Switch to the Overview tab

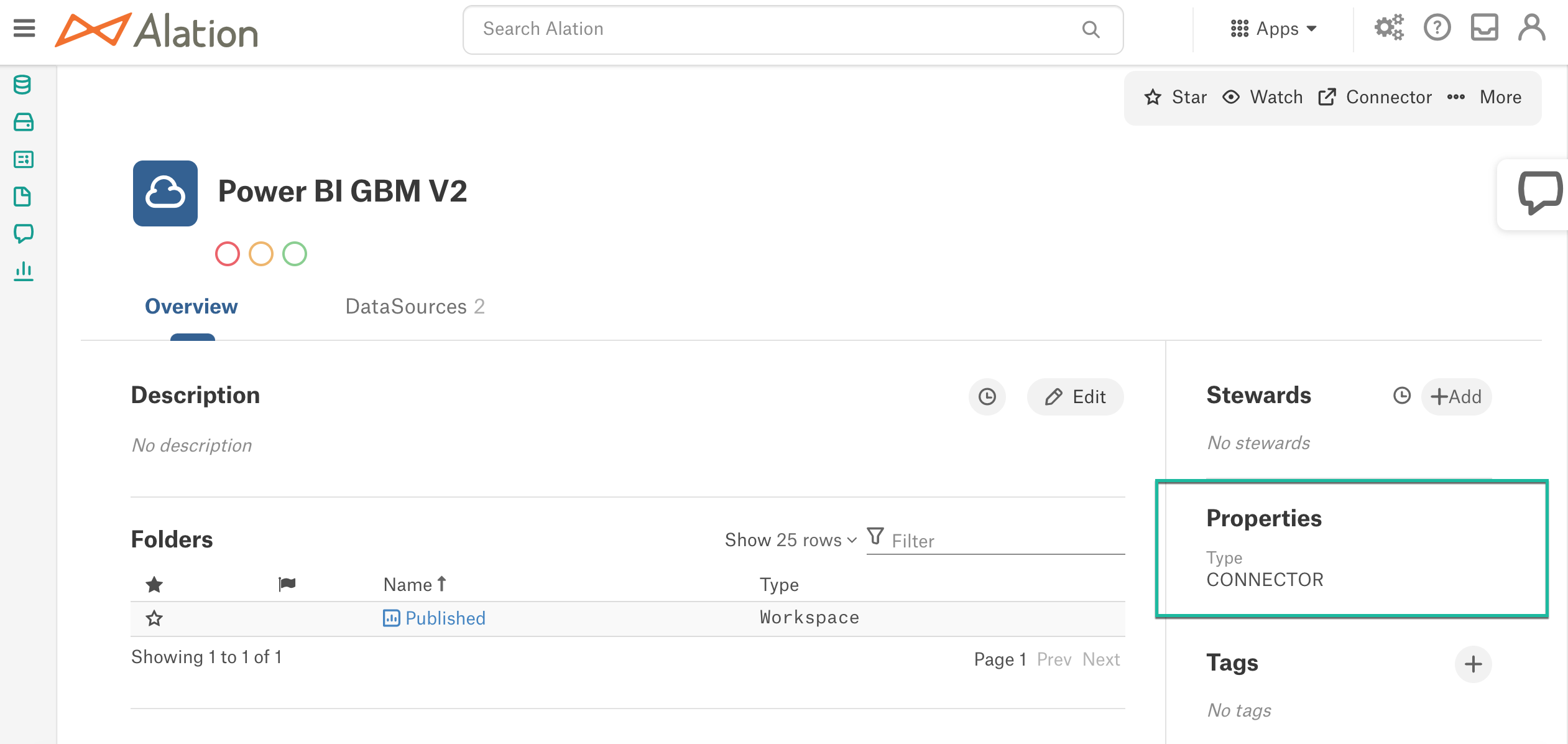point(191,306)
